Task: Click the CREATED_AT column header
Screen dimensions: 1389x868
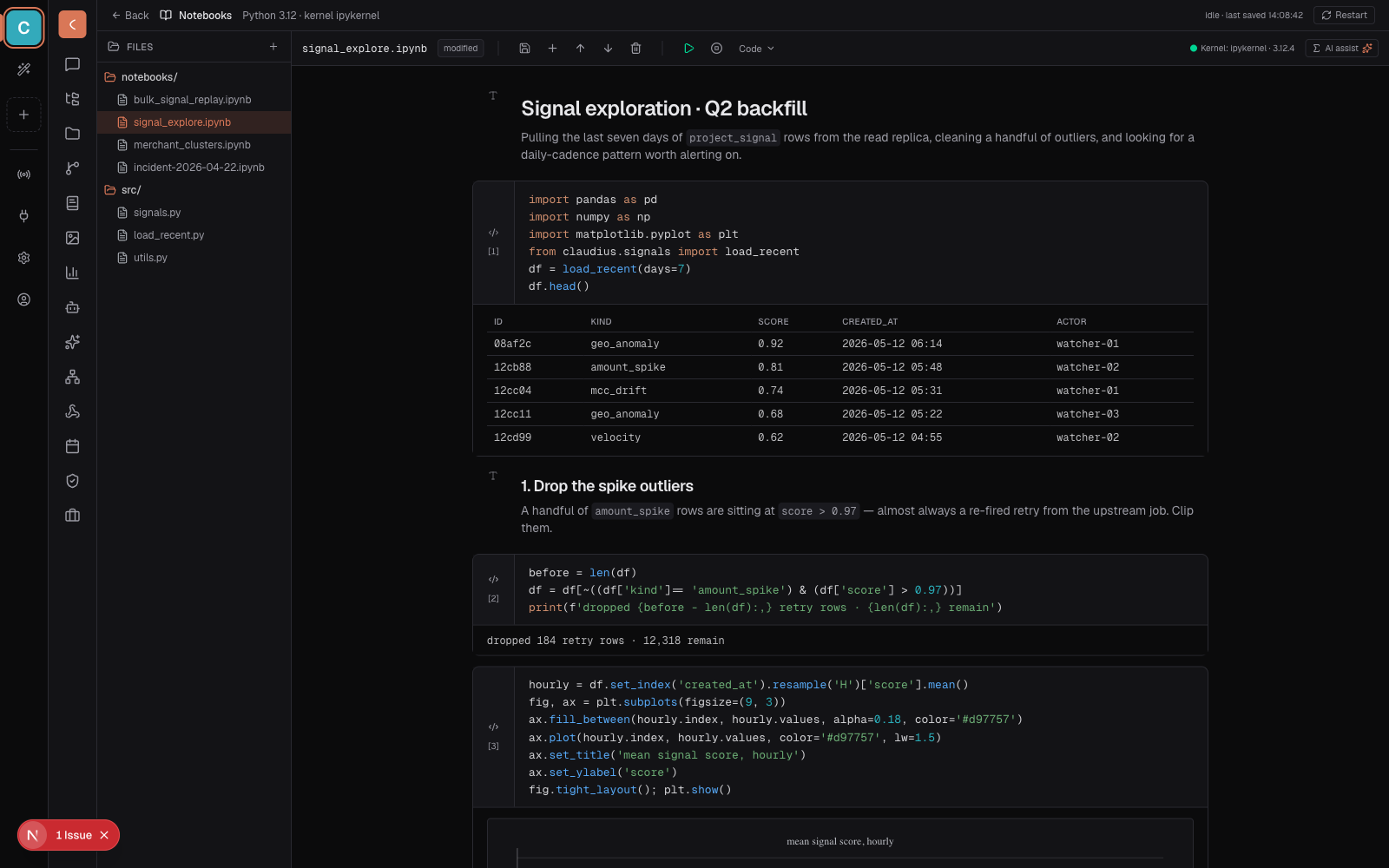Action: click(x=870, y=321)
